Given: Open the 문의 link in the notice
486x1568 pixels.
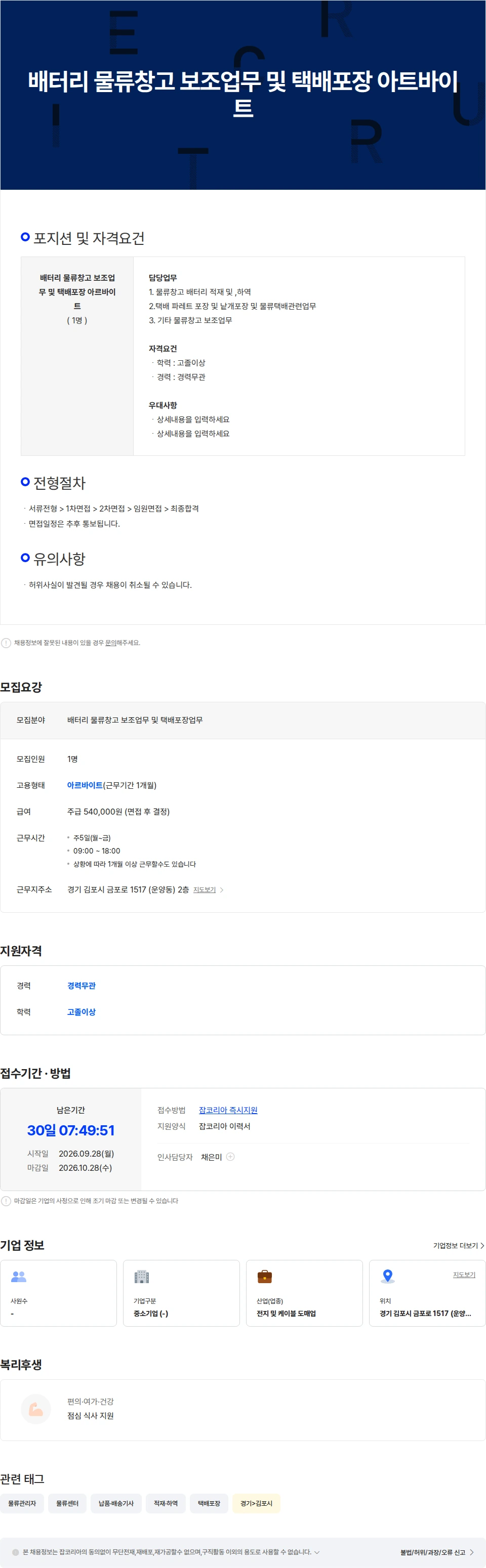Looking at the screenshot, I should (x=110, y=642).
